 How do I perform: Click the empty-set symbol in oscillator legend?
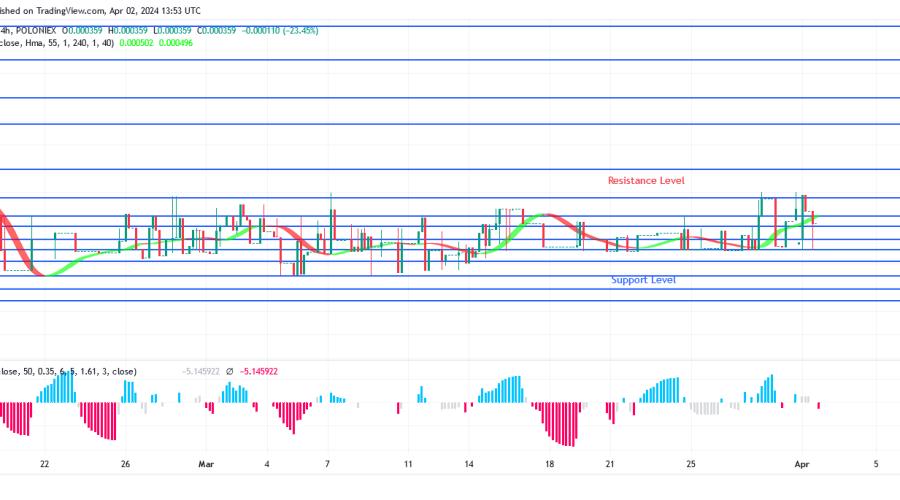[229, 371]
